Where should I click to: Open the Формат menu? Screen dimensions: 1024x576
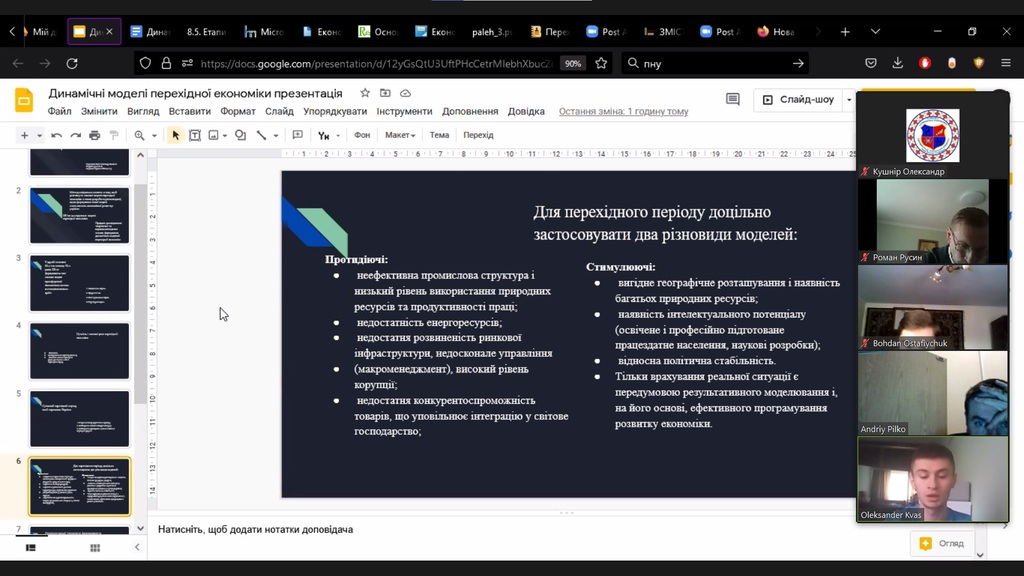(238, 111)
